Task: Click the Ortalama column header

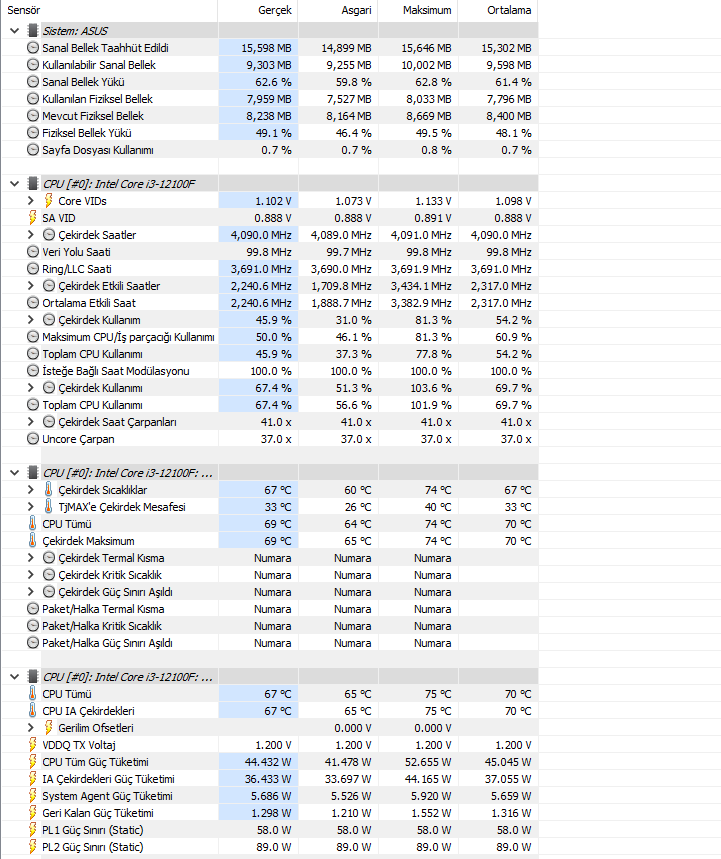Action: click(498, 10)
